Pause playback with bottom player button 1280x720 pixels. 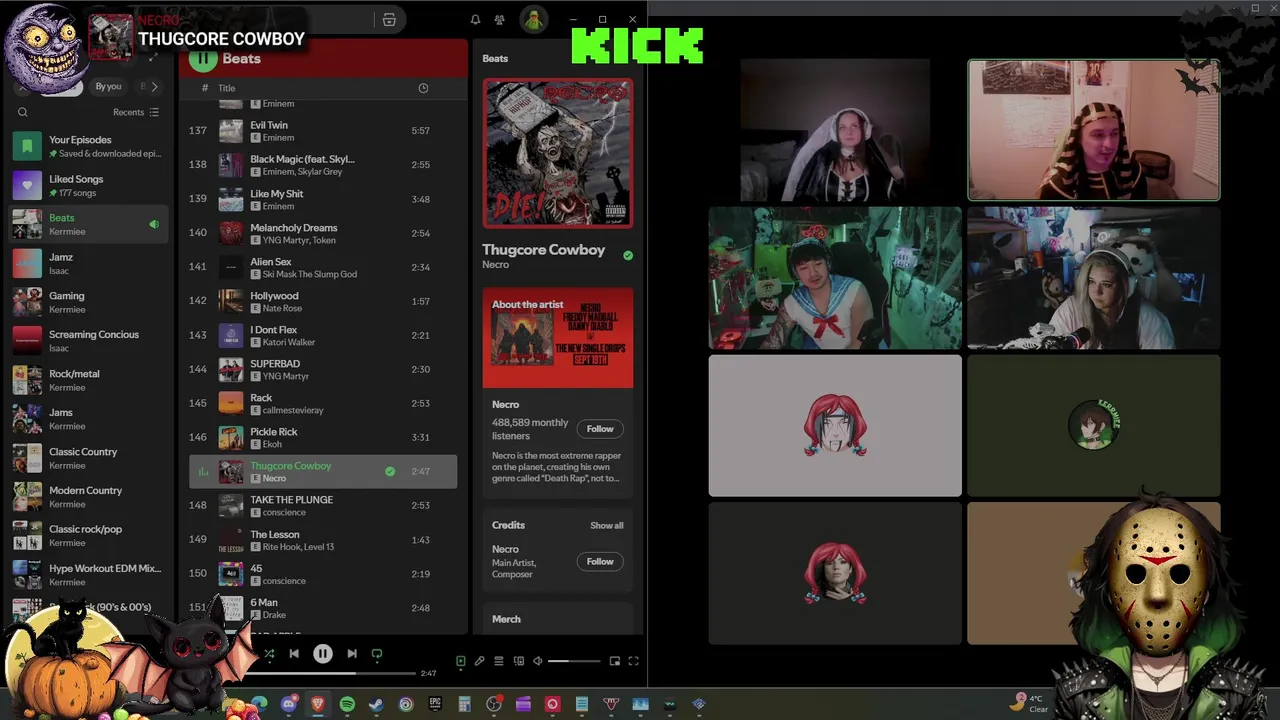[323, 654]
